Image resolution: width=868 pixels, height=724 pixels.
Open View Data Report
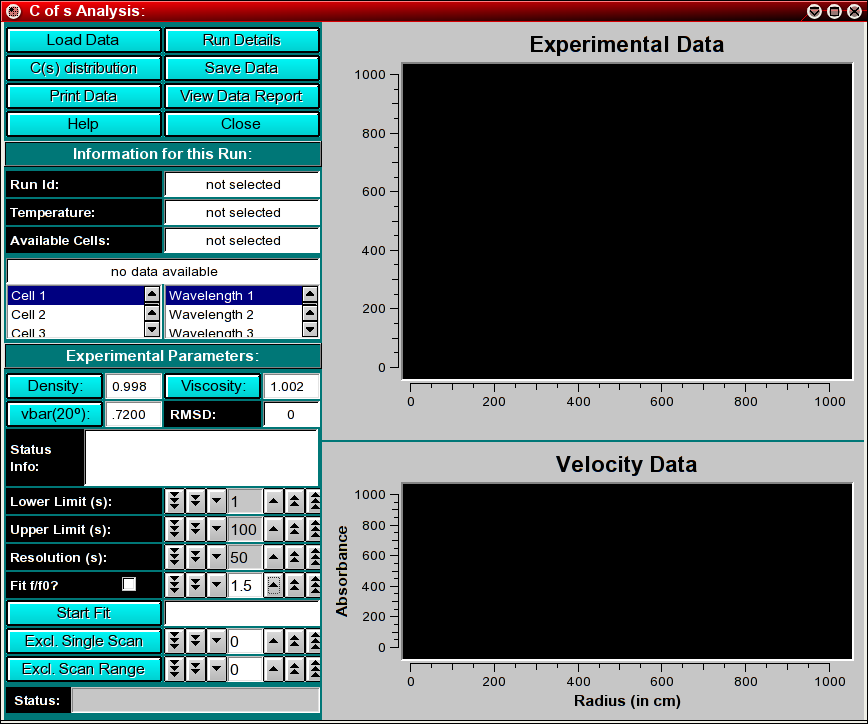[x=241, y=96]
